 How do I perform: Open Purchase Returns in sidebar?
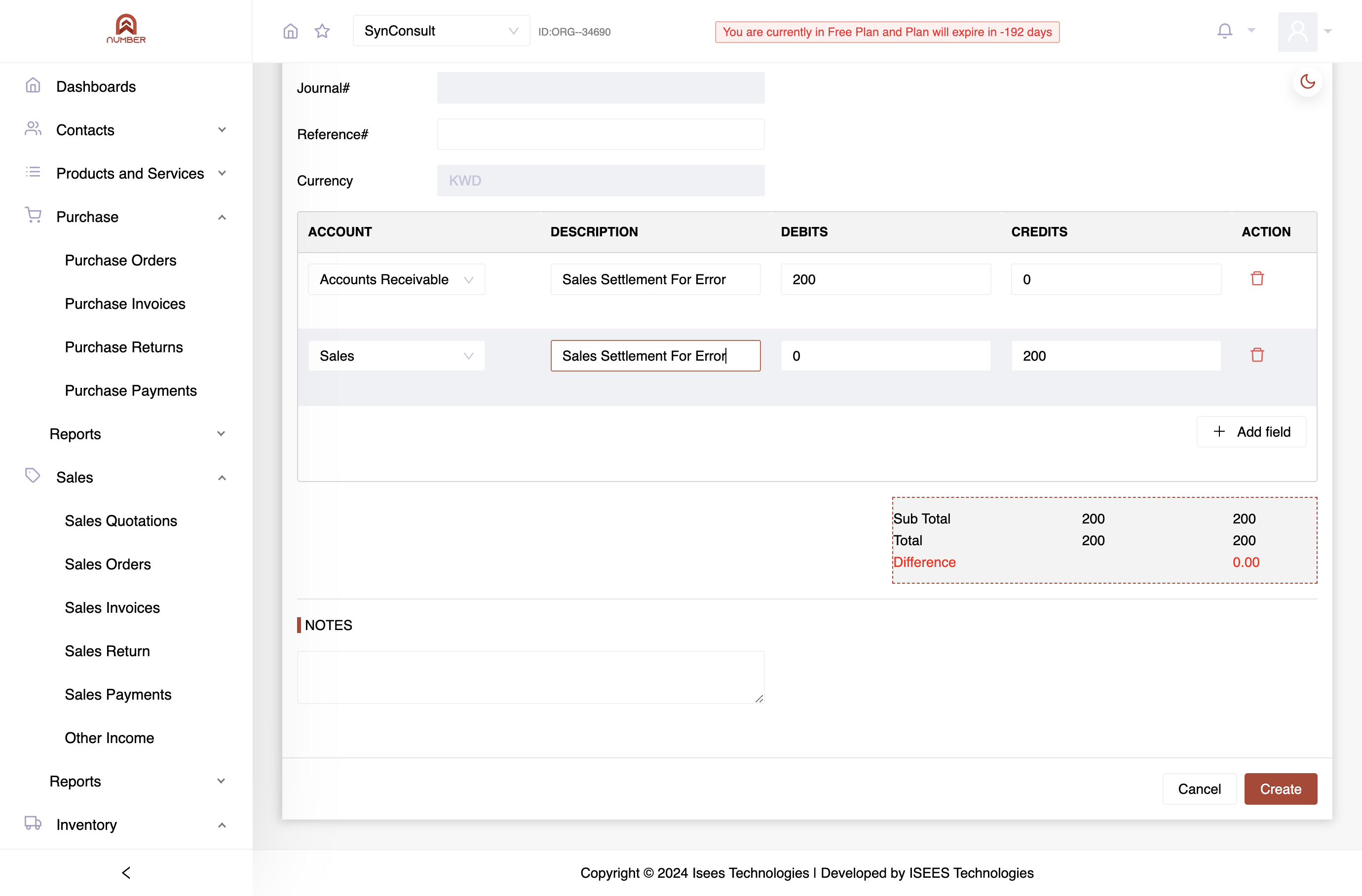pos(123,347)
